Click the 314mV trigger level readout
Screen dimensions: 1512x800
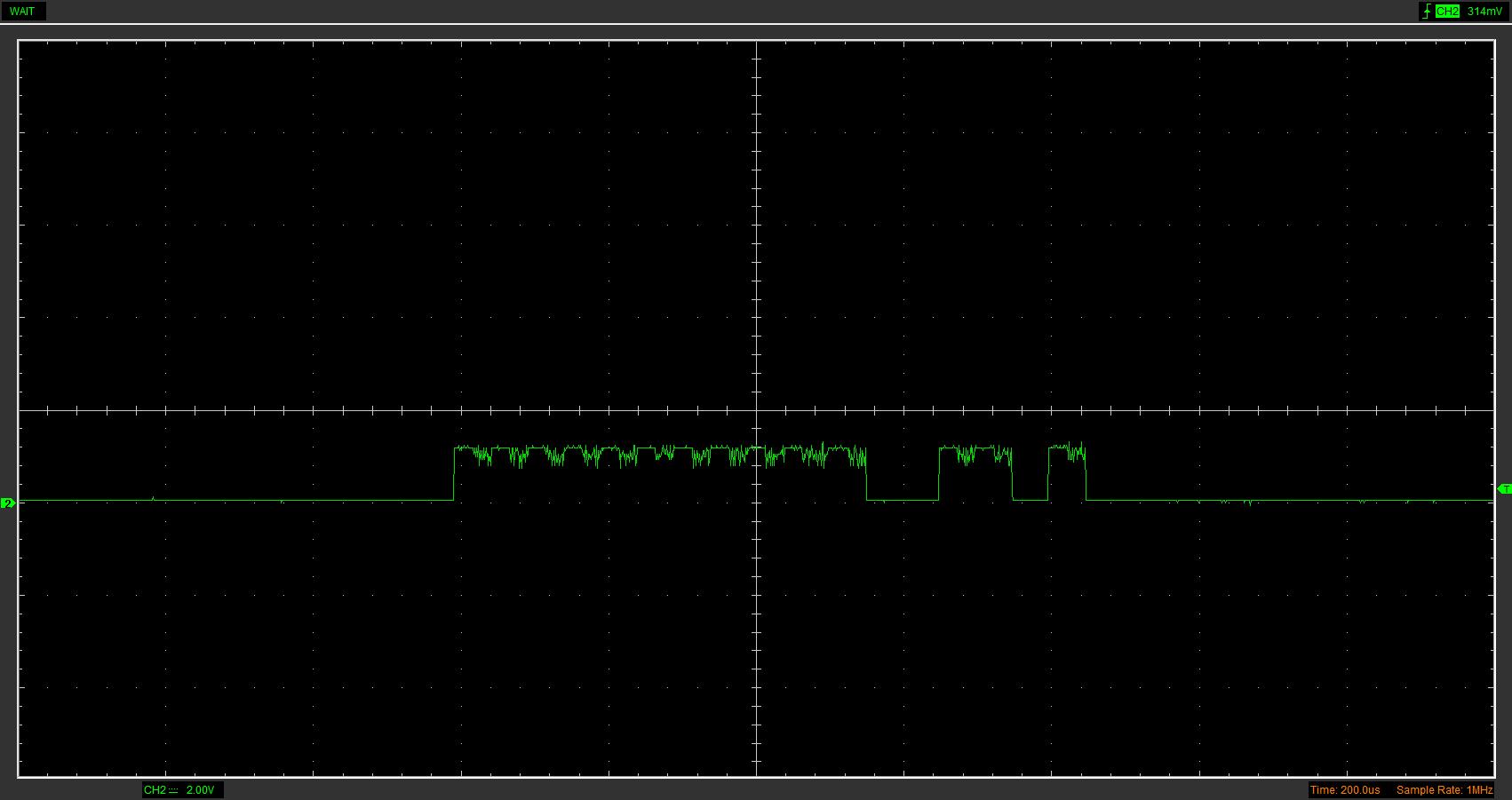(x=1484, y=12)
